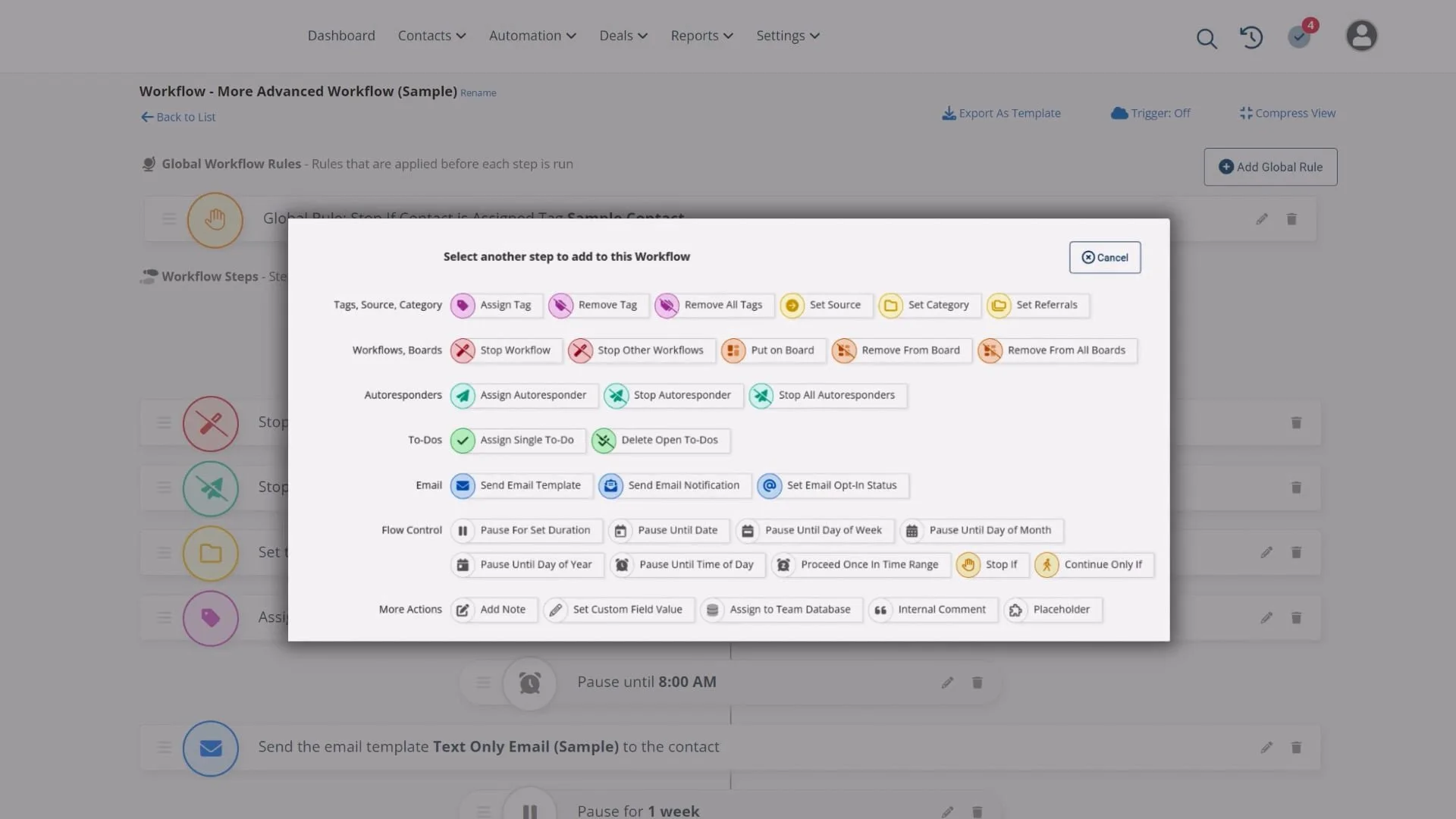Open the Reports menu
This screenshot has width=1456, height=819.
point(701,36)
